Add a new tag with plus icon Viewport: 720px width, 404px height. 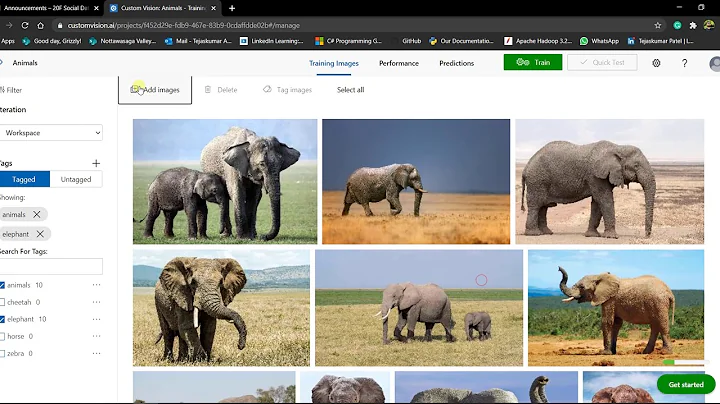coord(96,163)
